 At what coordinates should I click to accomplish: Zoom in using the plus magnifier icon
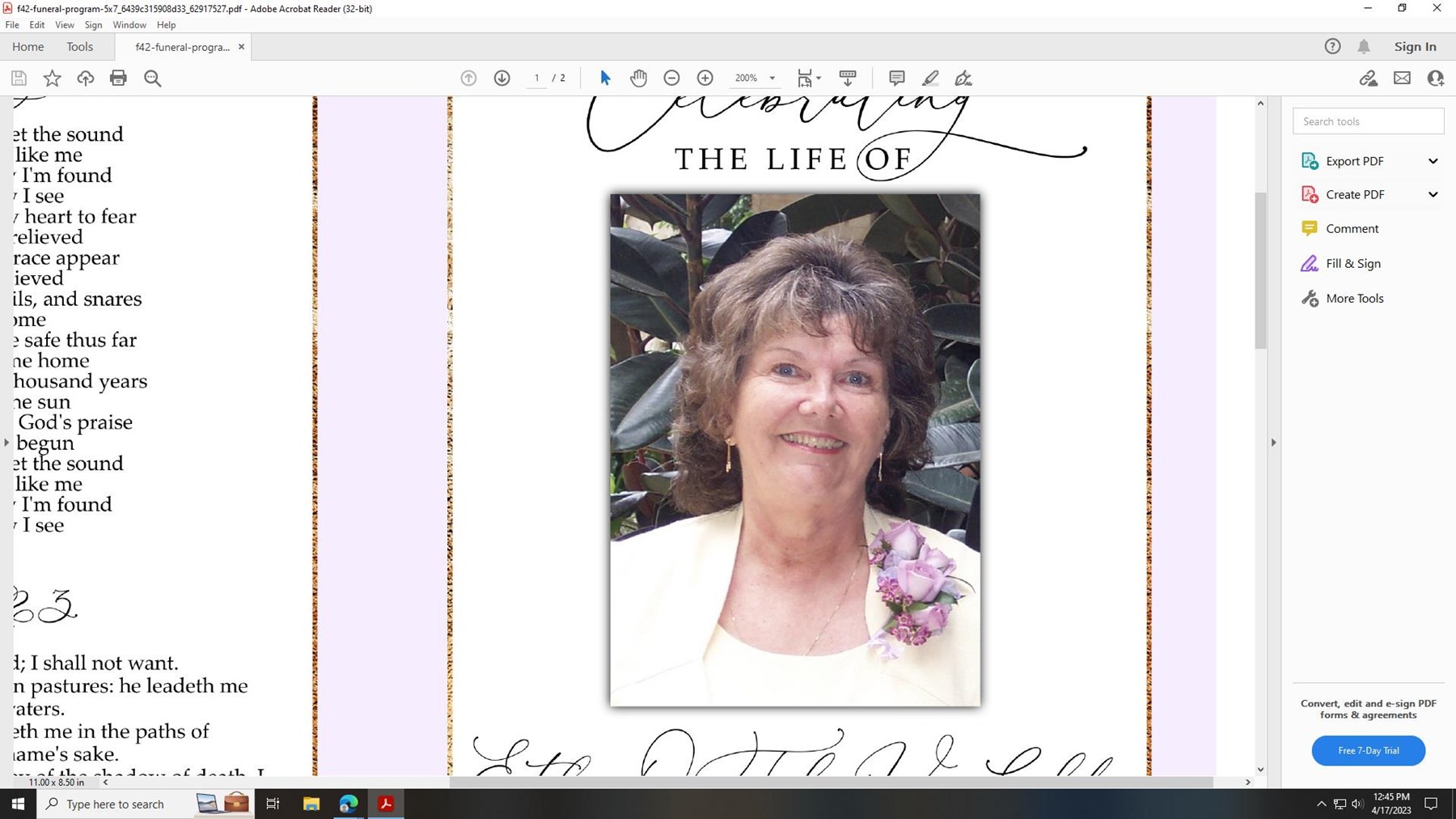click(705, 78)
